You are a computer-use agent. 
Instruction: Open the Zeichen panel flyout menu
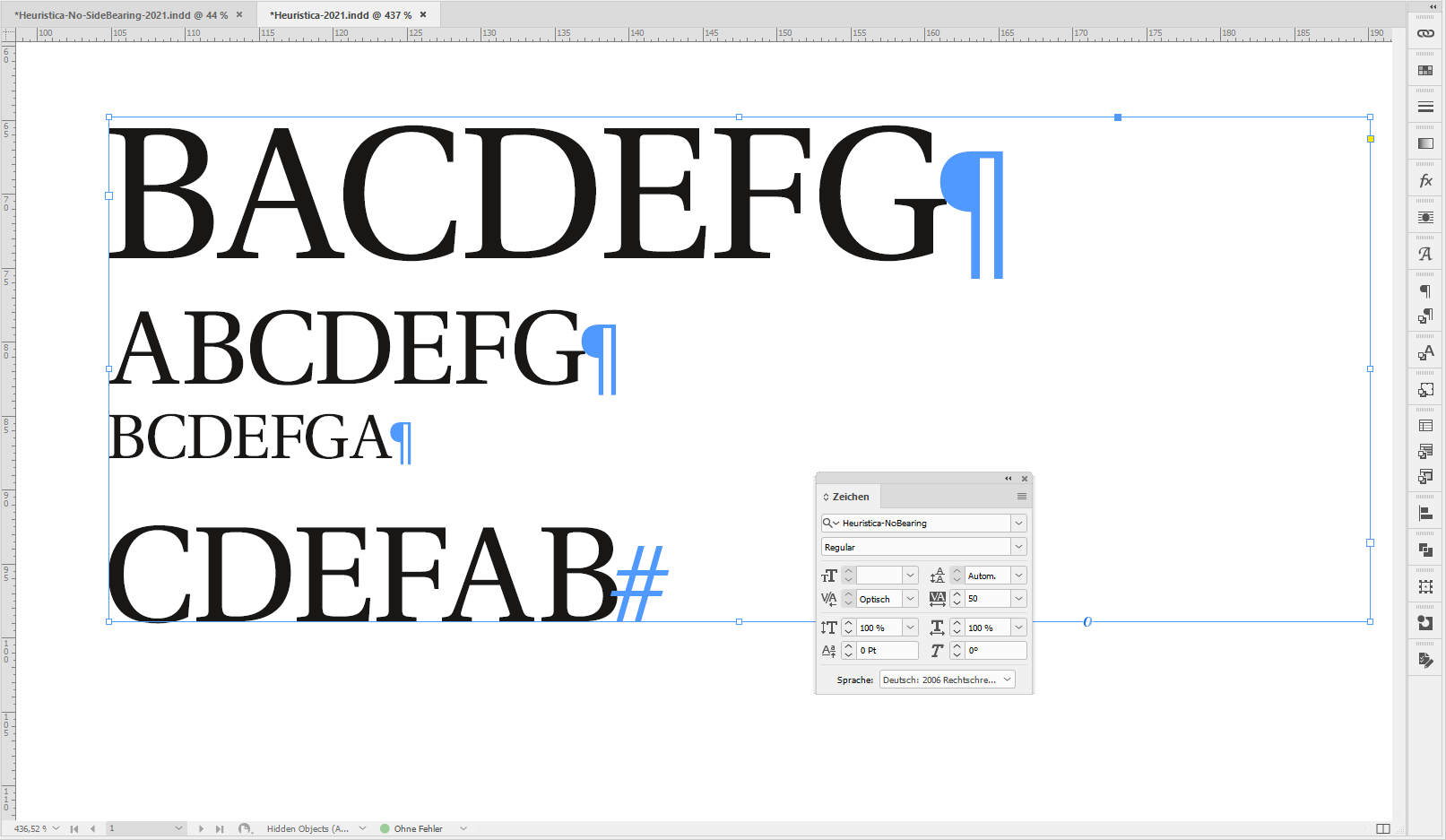[x=1022, y=496]
